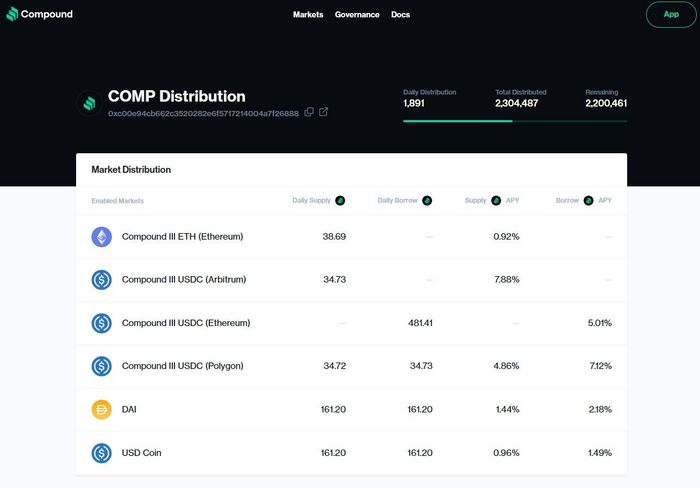Open the USD Coin market row
This screenshot has width=700, height=488.
[351, 453]
